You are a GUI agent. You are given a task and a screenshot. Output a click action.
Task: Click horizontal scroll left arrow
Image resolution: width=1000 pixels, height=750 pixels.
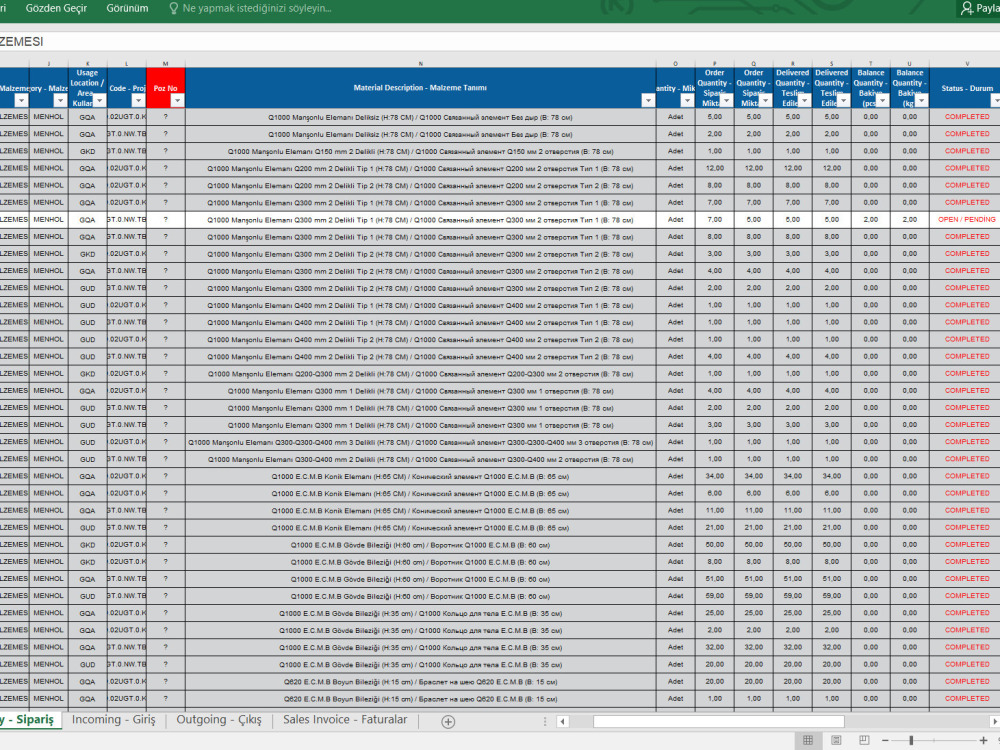(x=562, y=721)
